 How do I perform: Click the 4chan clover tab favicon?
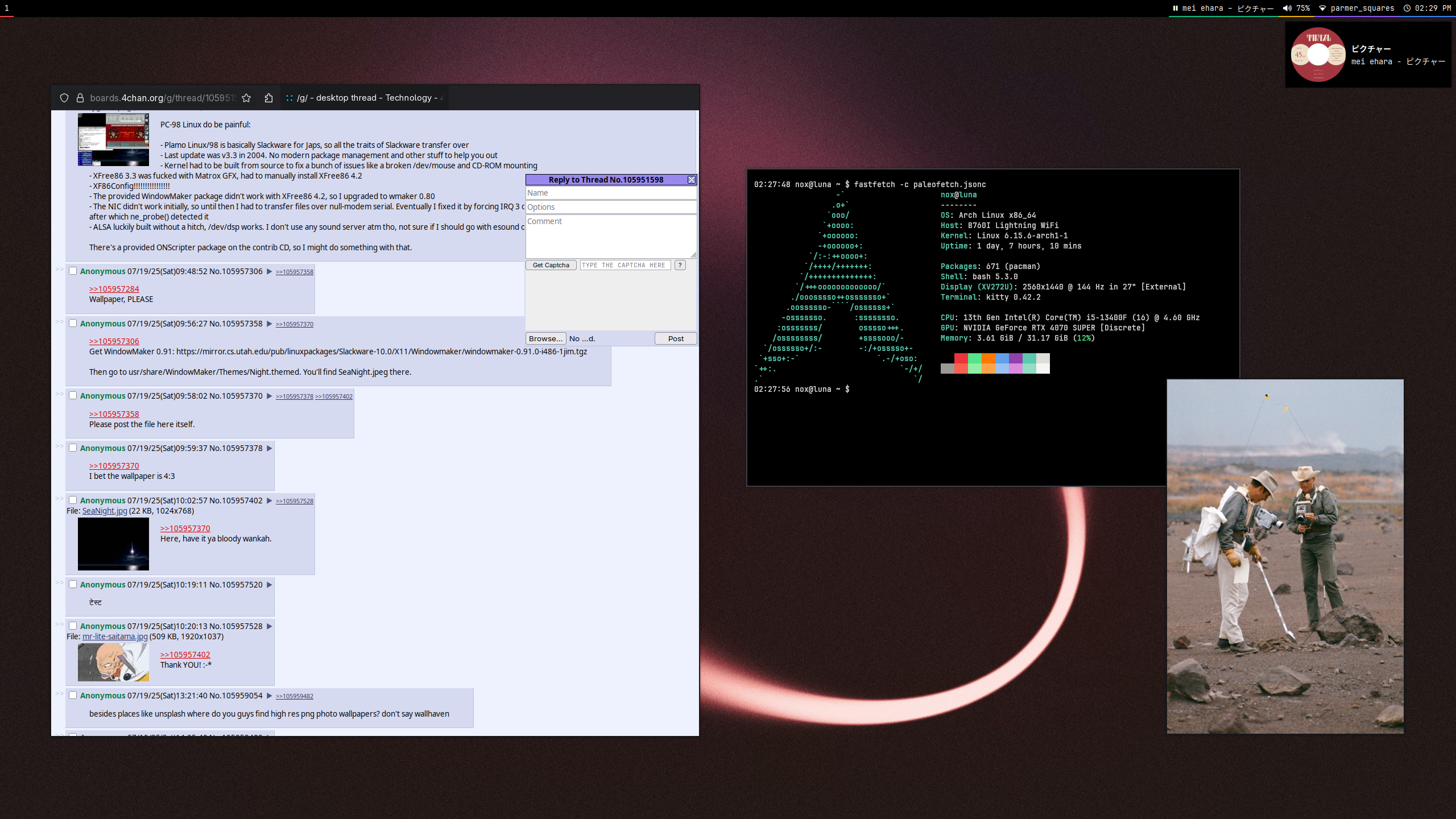point(289,98)
